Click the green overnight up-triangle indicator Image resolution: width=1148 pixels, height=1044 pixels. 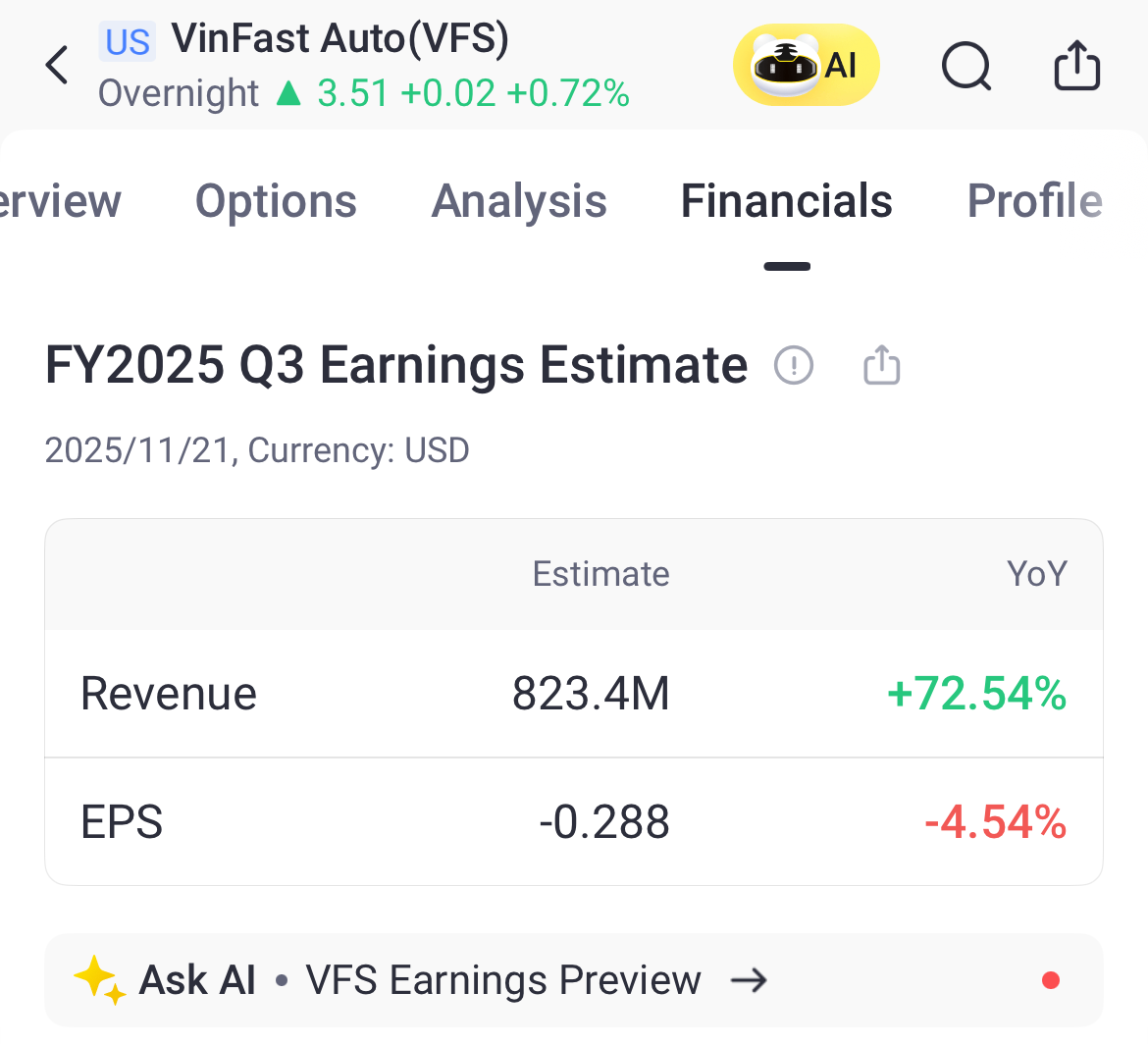coord(288,93)
